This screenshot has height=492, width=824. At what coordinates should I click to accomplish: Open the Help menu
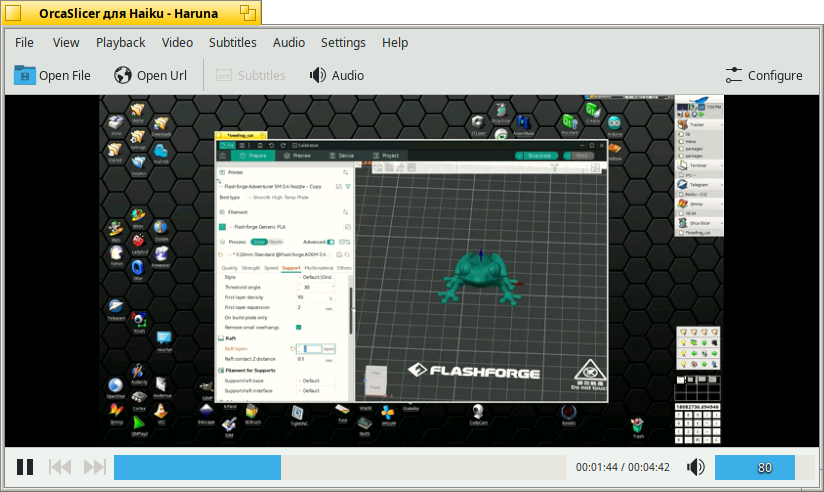[395, 43]
